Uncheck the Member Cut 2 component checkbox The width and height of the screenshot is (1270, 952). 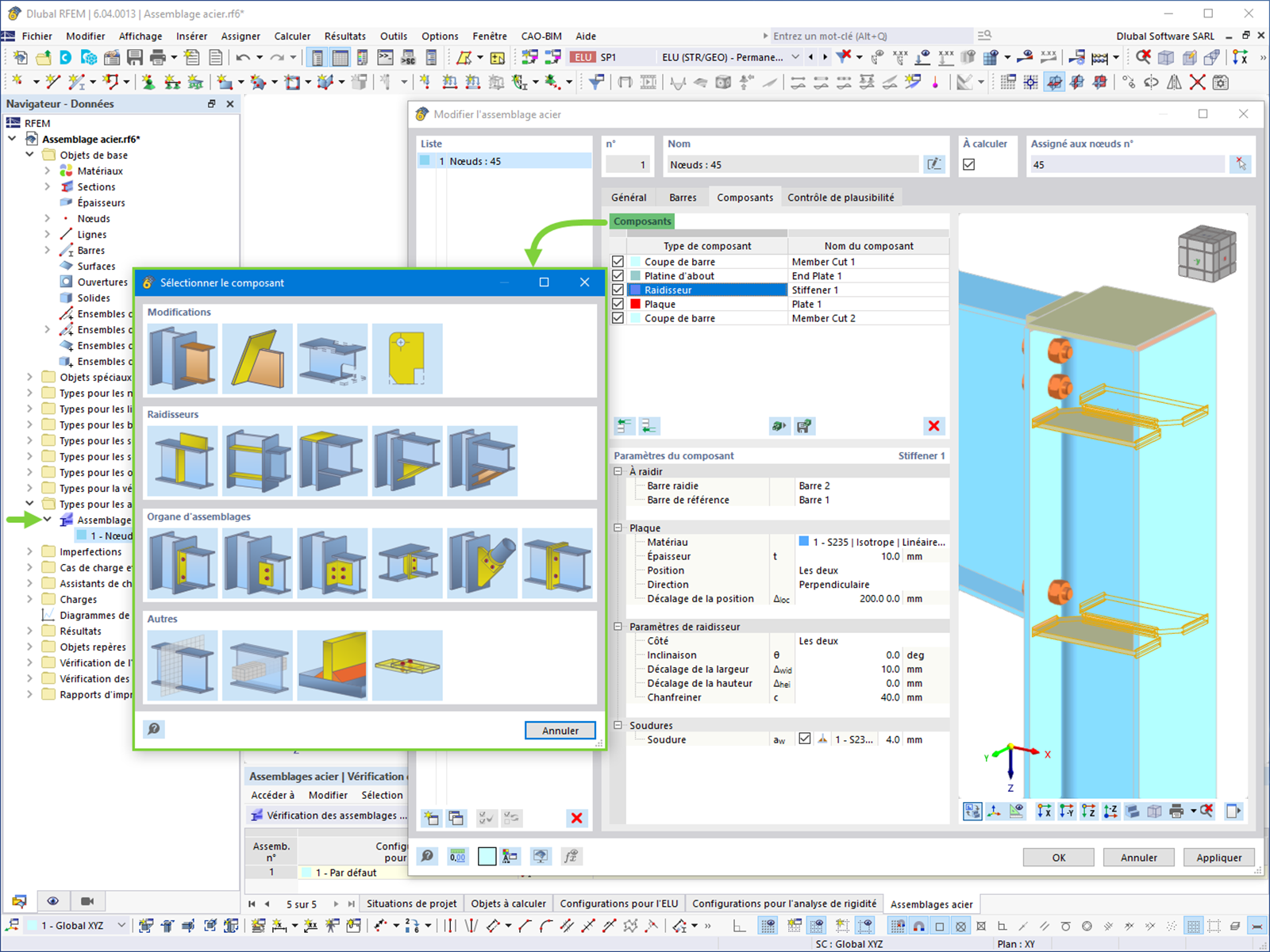pyautogui.click(x=618, y=318)
